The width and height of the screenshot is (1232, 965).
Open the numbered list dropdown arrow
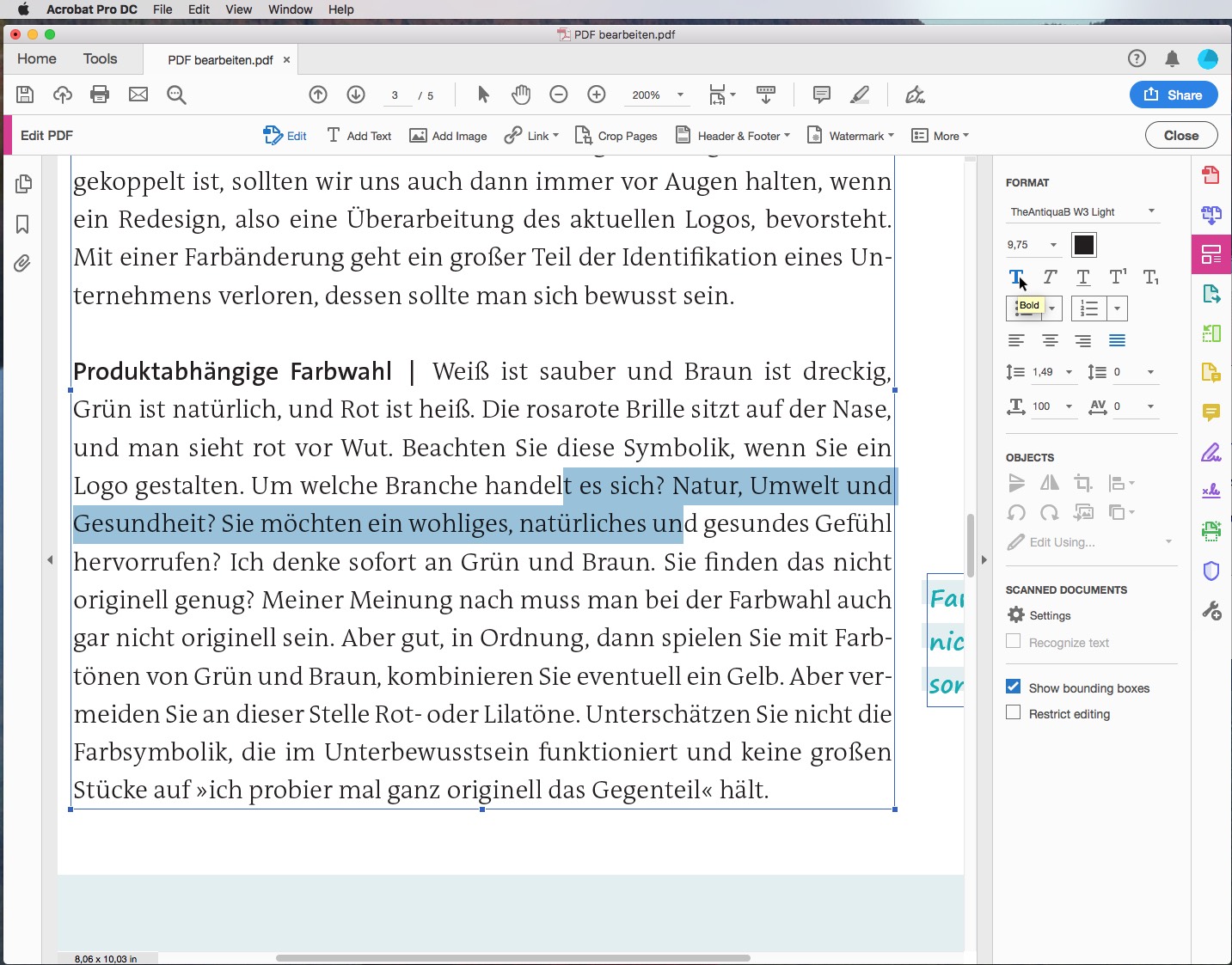1118,308
